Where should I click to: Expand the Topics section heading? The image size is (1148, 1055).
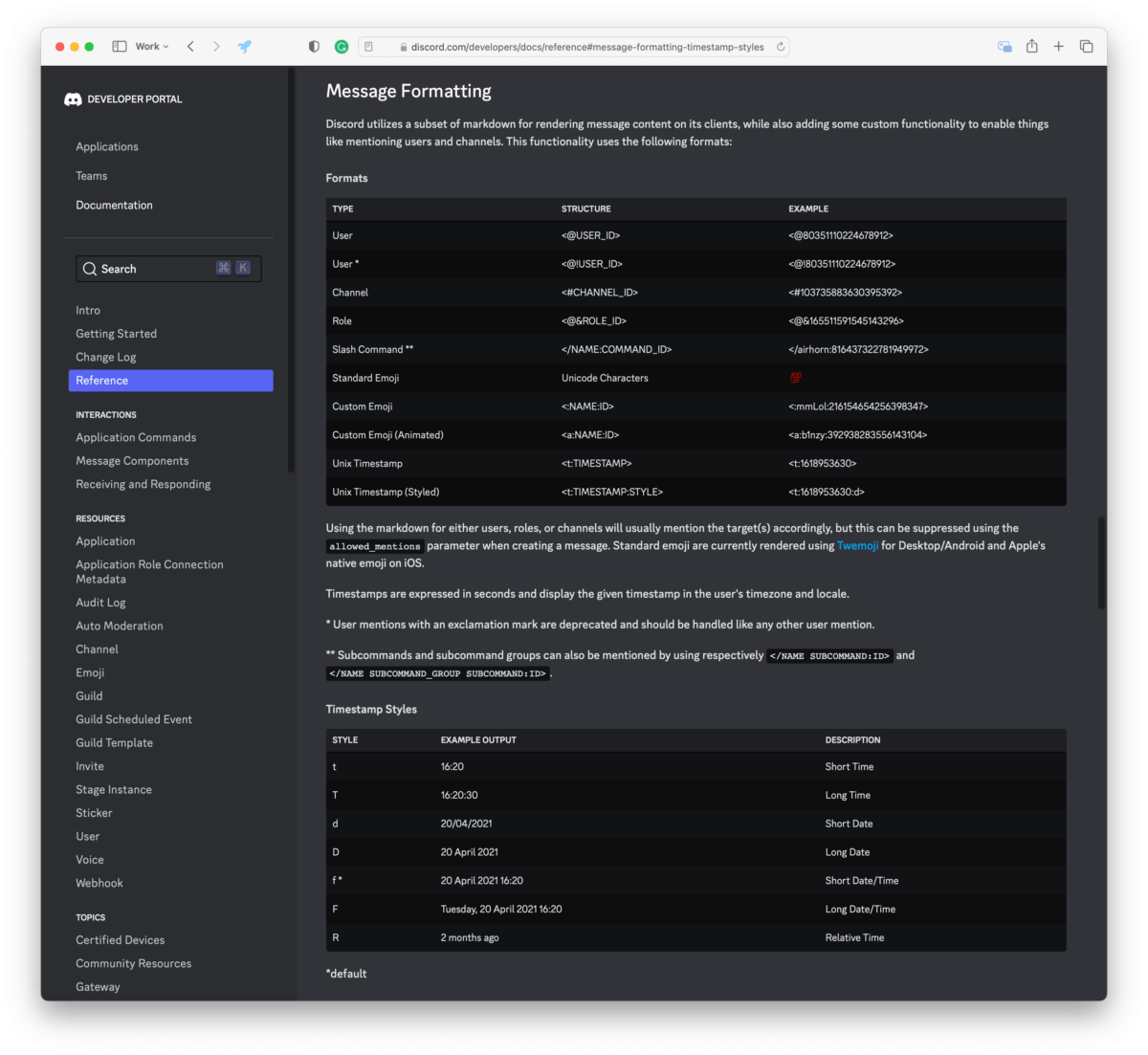90,917
